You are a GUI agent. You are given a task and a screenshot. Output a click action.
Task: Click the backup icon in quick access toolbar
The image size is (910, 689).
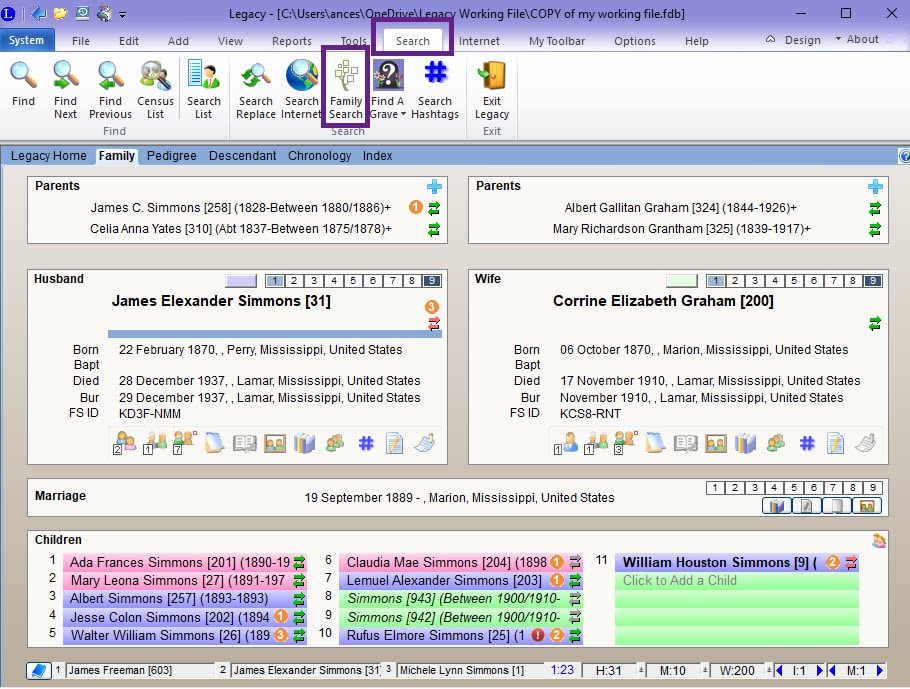coord(82,13)
